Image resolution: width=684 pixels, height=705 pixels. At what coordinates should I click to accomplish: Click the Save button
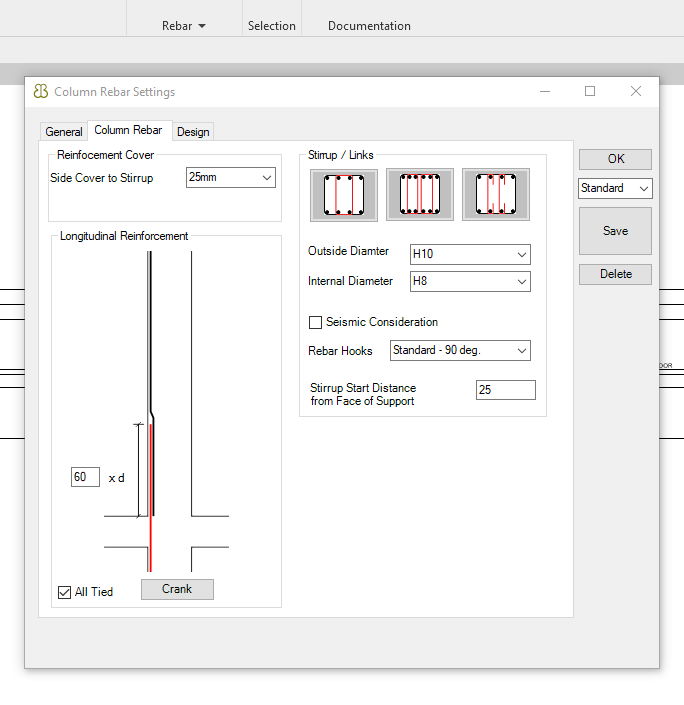pos(615,231)
